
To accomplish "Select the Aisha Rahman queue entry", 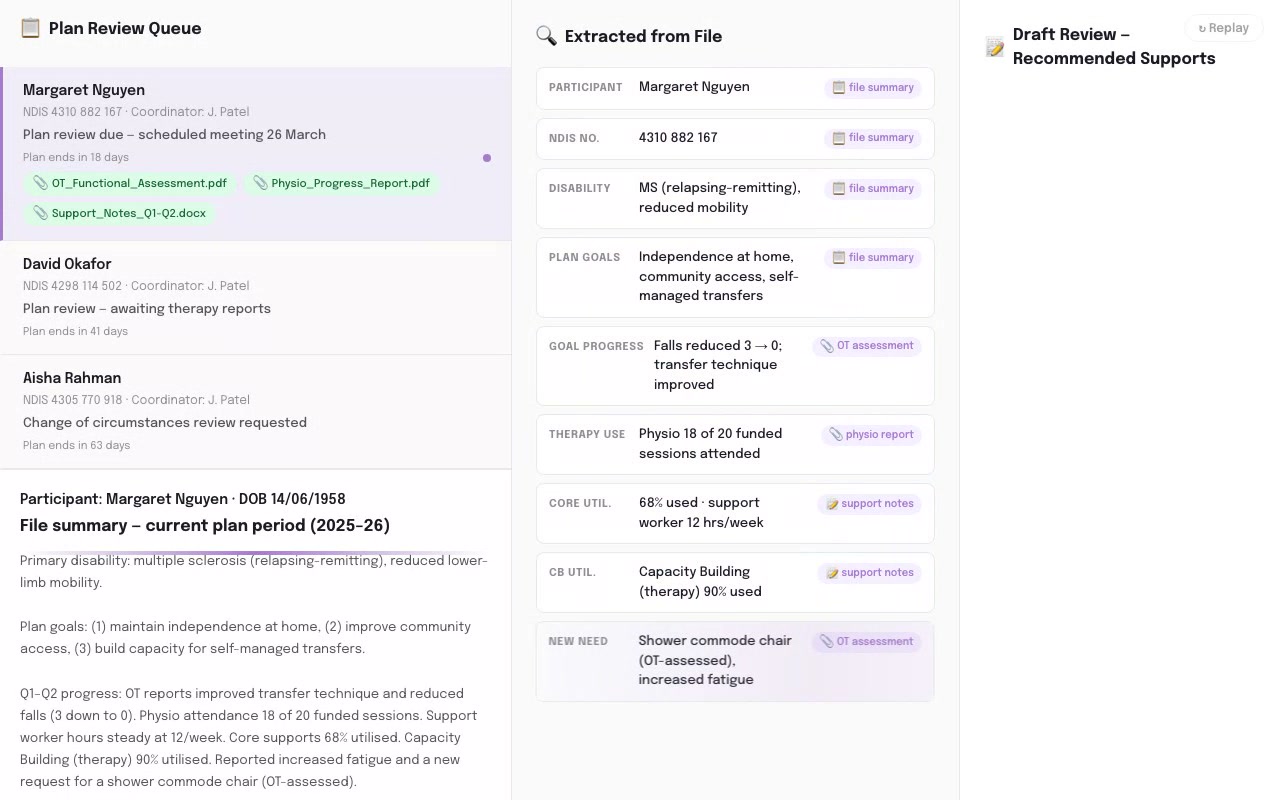I will 256,411.
